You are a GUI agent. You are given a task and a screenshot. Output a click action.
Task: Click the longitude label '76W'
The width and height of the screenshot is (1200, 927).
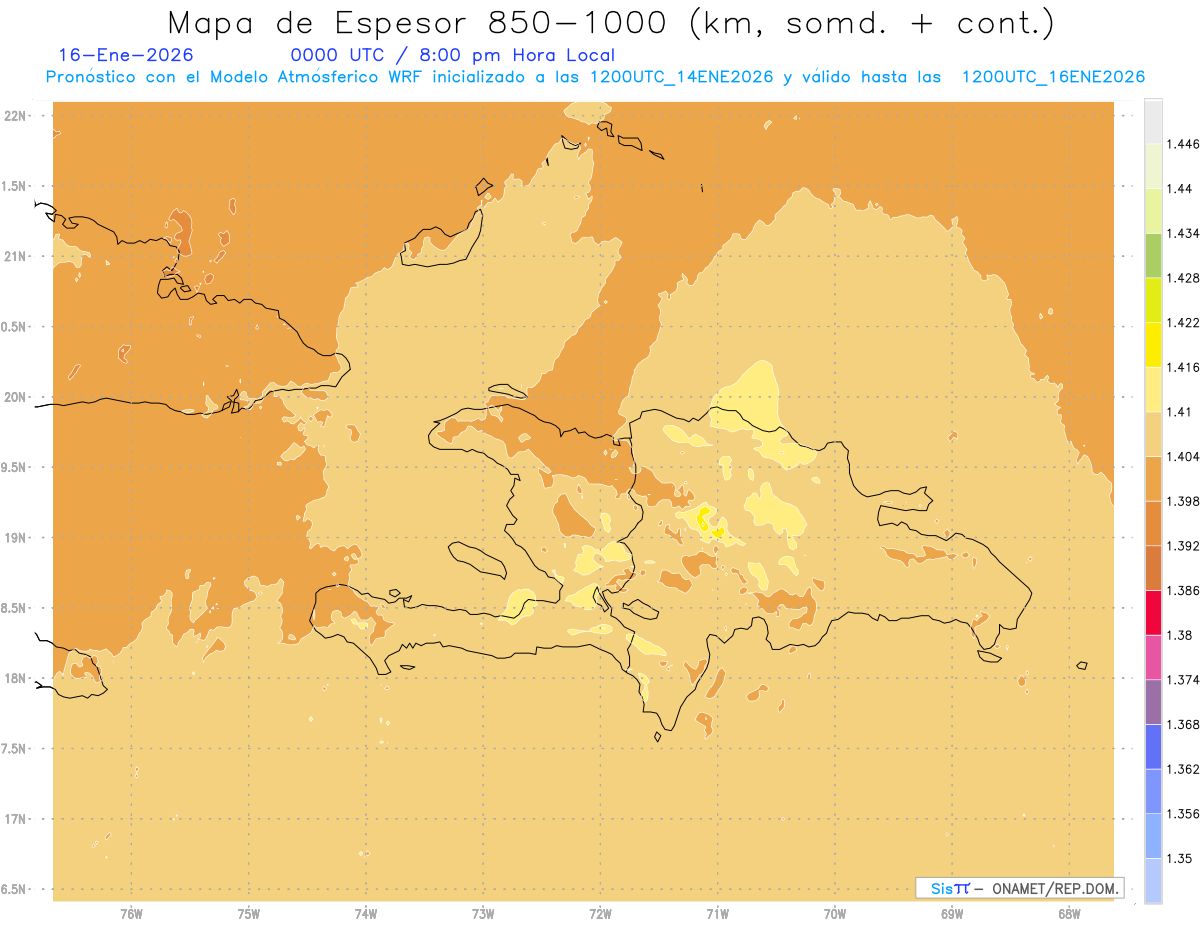coord(131,913)
